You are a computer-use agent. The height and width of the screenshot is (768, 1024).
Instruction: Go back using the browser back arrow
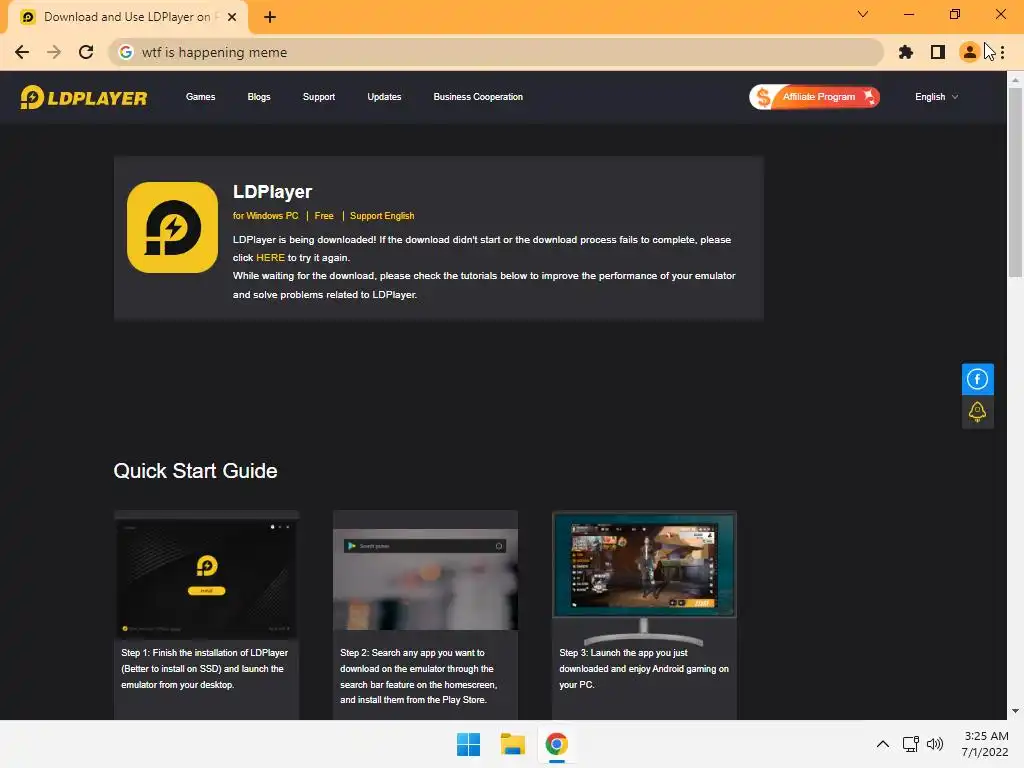click(x=22, y=52)
